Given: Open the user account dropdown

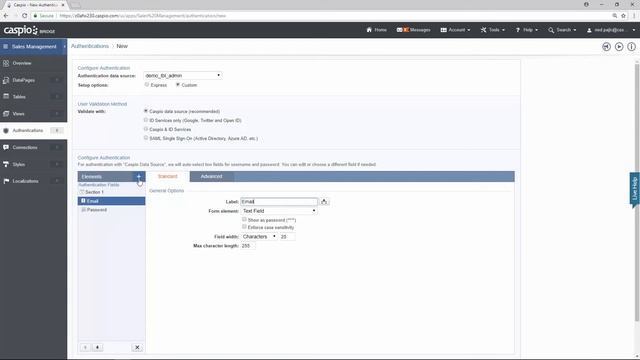Looking at the screenshot, I should click(x=611, y=30).
